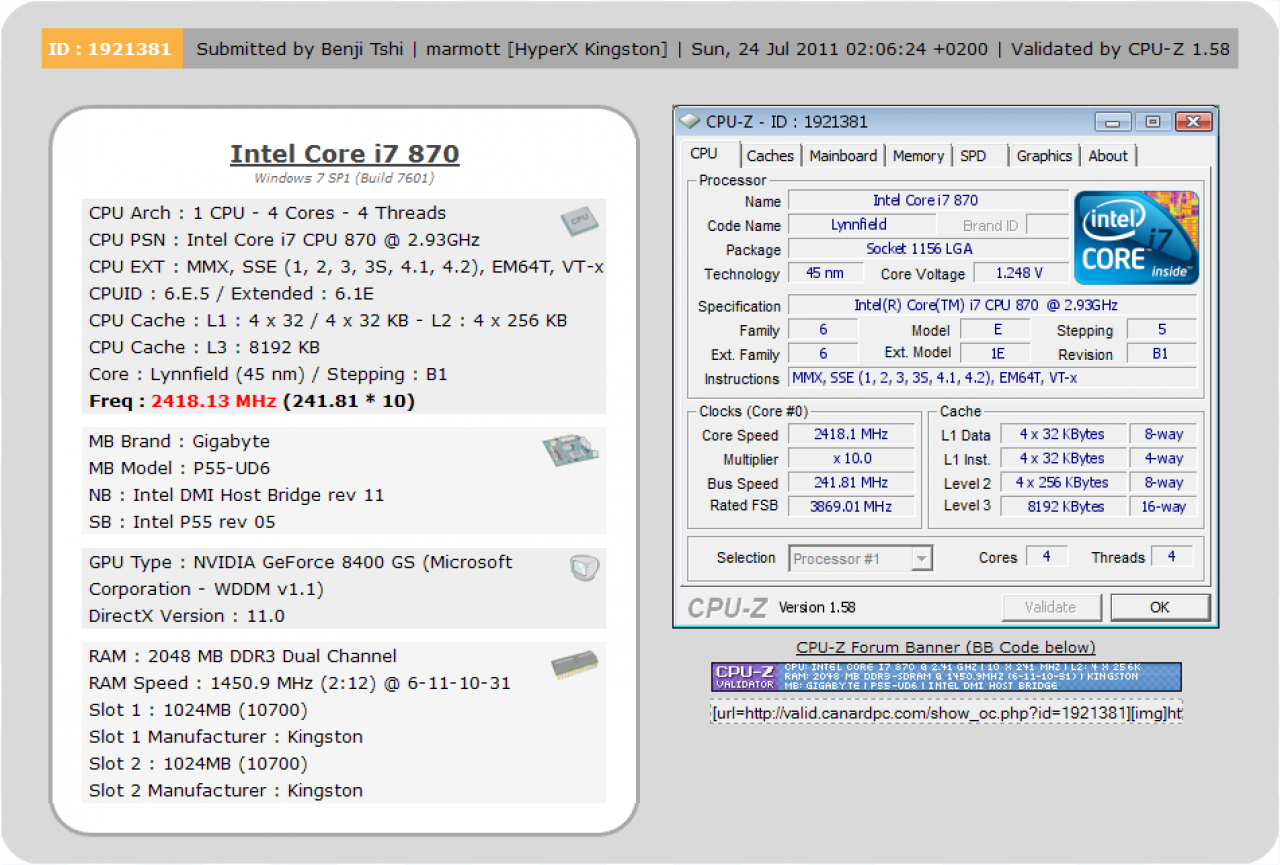Click the Version 1.58 label
The width and height of the screenshot is (1280, 865).
point(817,607)
